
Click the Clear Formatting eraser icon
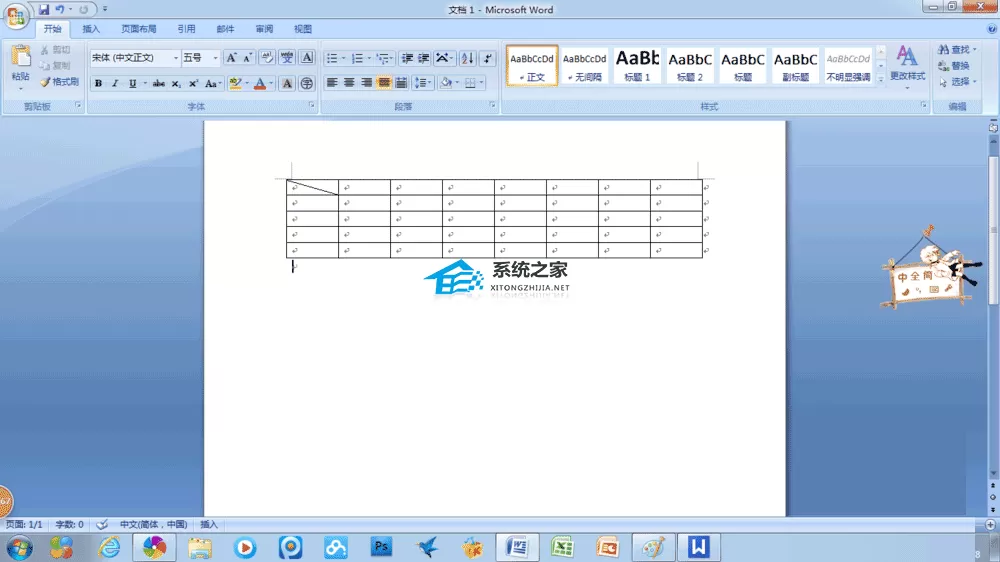point(267,58)
